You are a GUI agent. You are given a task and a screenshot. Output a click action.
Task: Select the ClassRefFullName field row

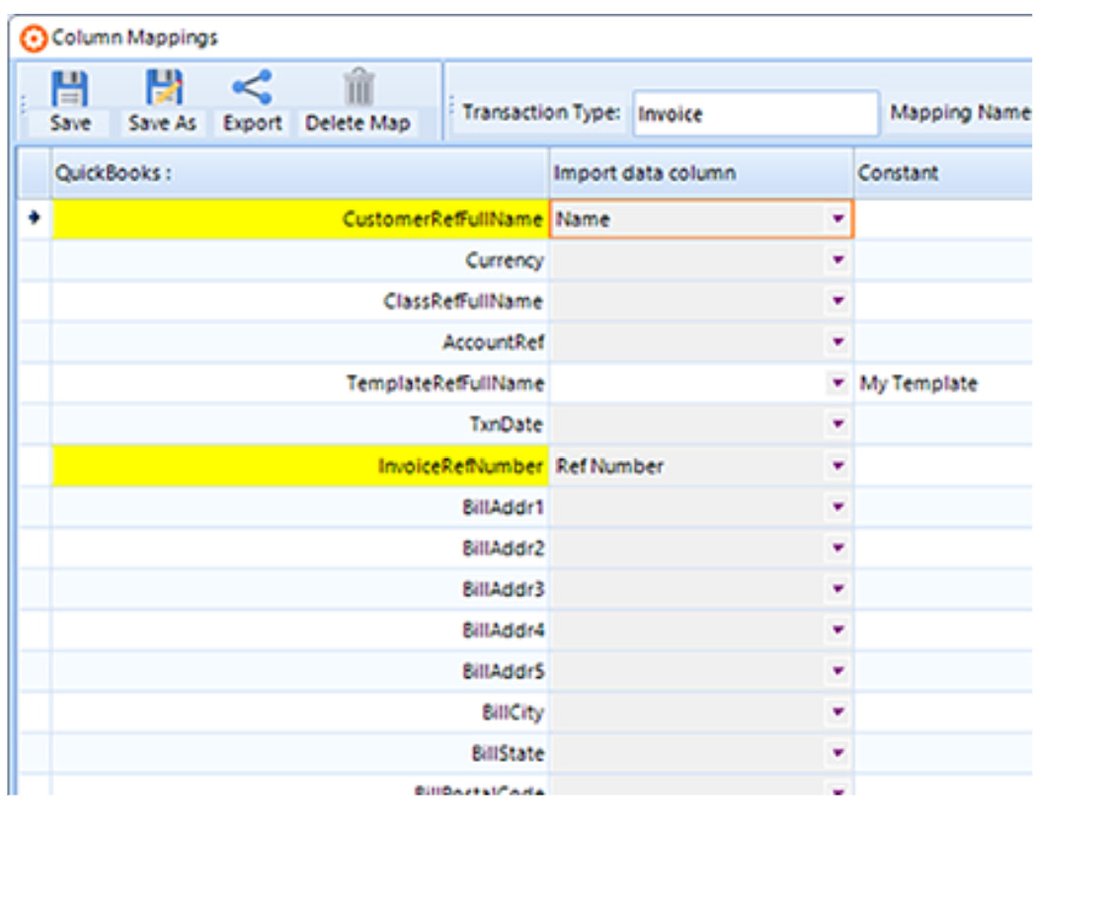tap(300, 301)
